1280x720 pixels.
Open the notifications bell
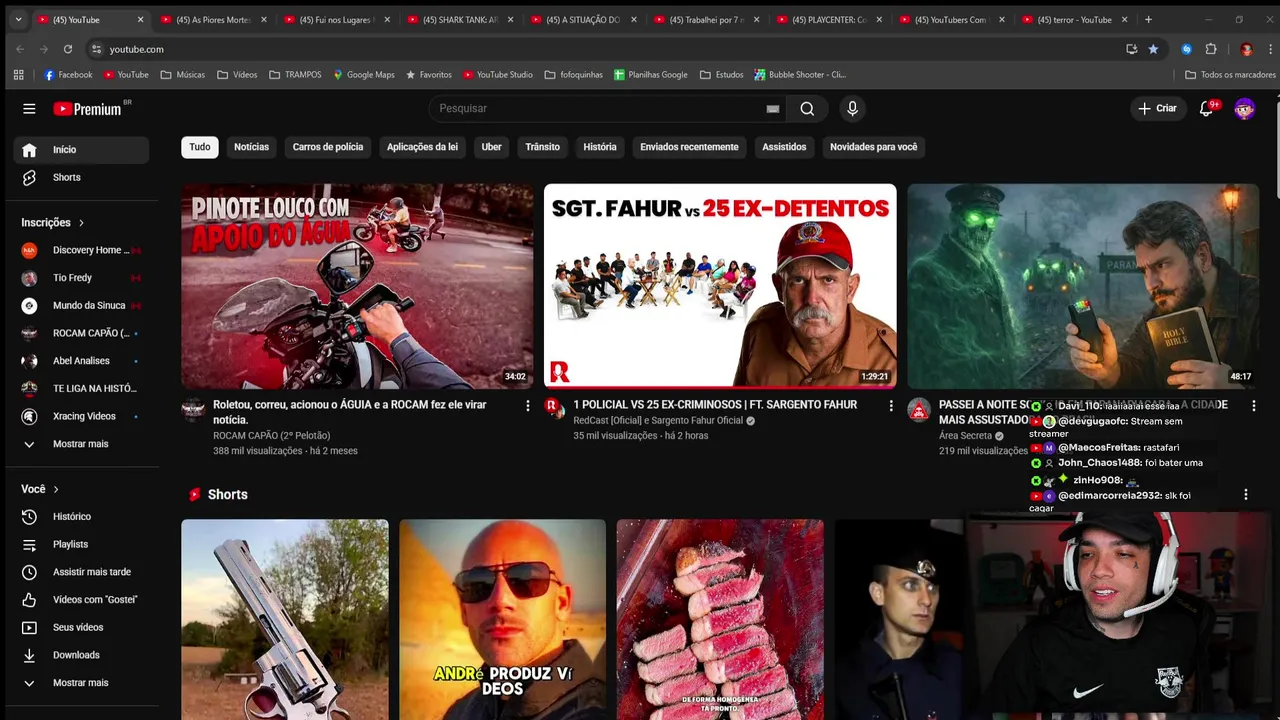[1206, 108]
